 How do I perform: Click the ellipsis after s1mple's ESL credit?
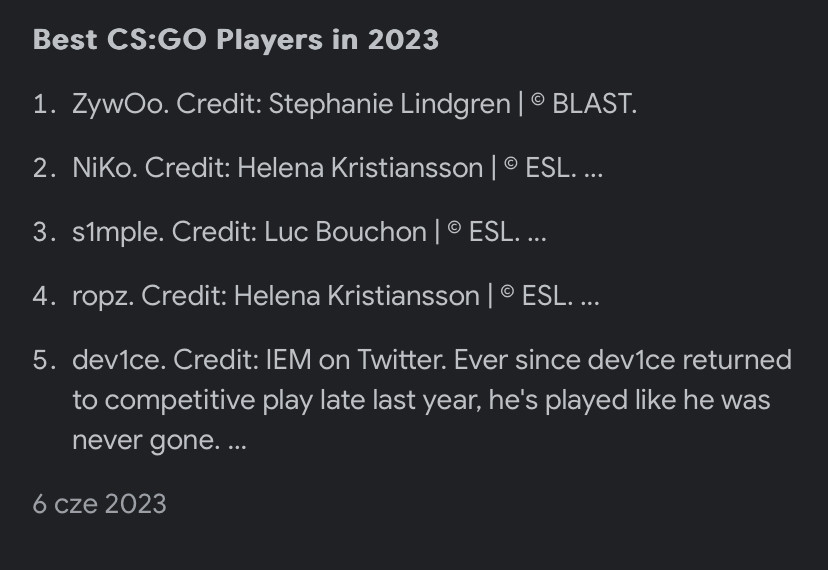[x=537, y=240]
